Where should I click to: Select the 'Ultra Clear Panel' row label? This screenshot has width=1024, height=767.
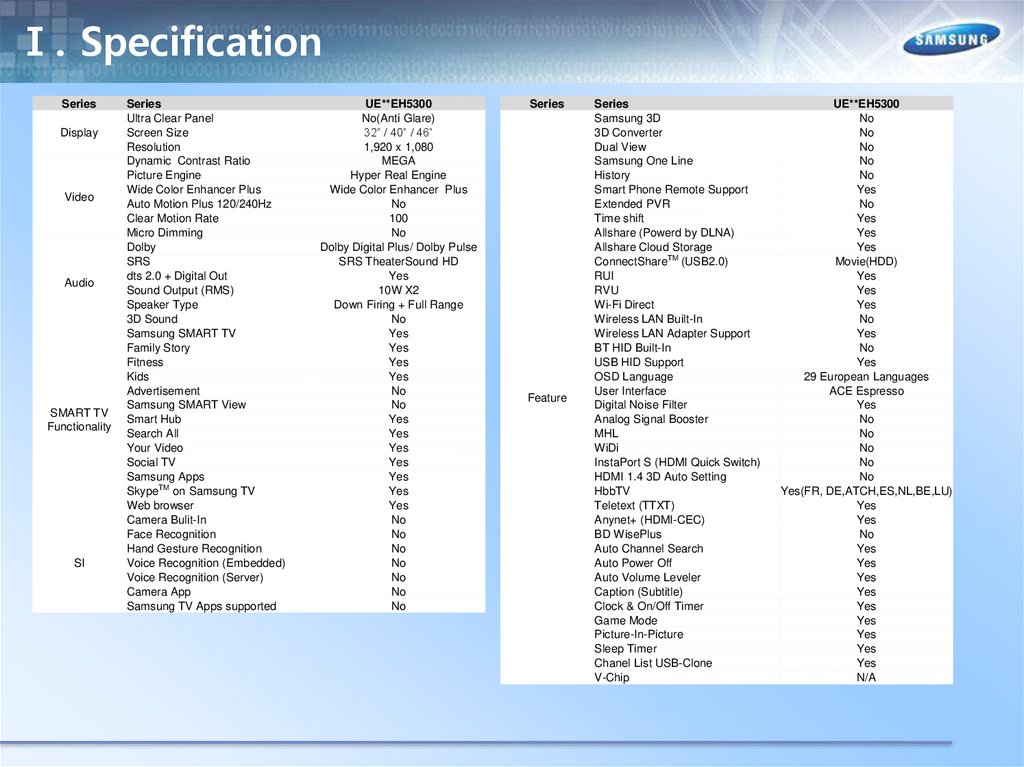tap(170, 118)
